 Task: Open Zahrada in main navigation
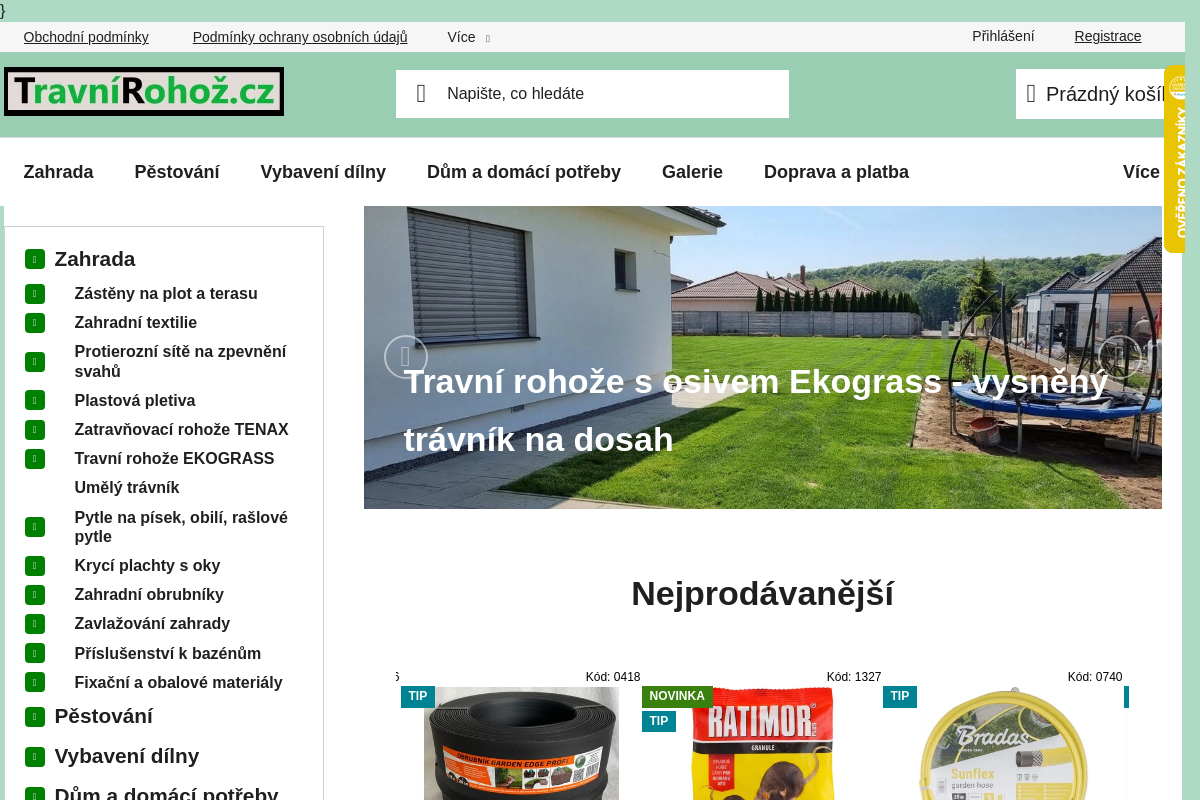(58, 172)
